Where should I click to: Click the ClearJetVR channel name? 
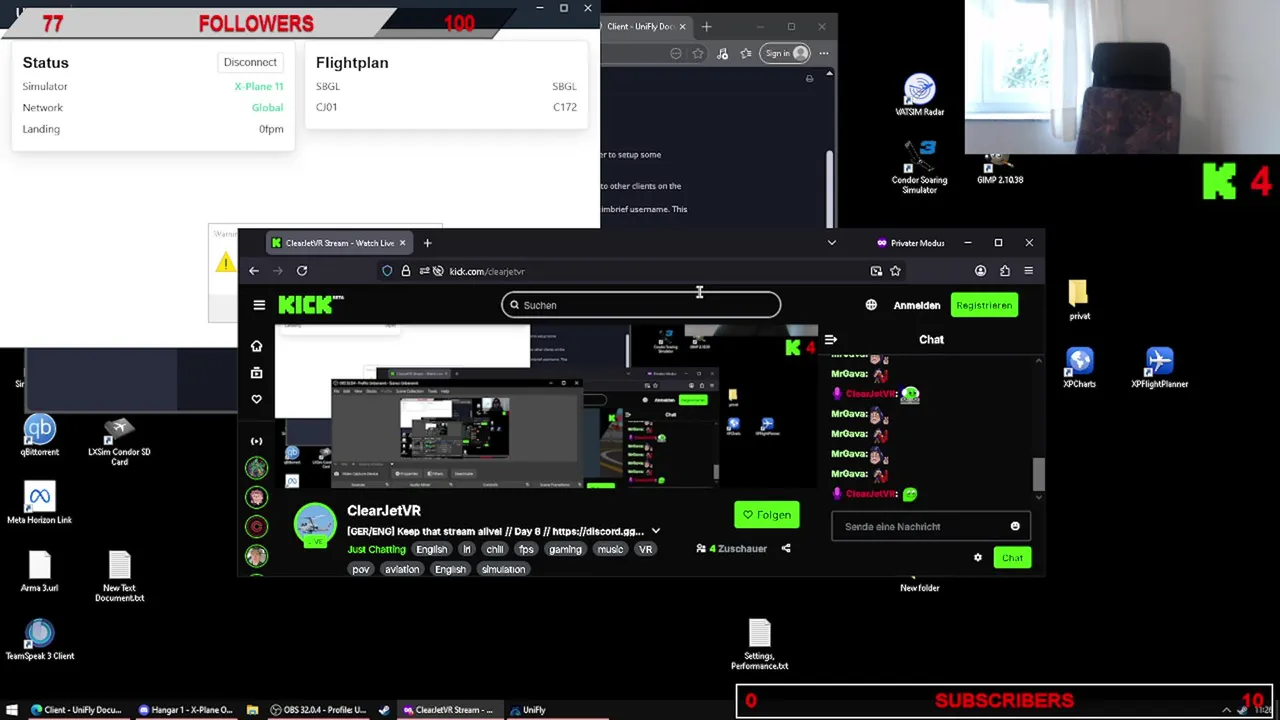tap(384, 511)
